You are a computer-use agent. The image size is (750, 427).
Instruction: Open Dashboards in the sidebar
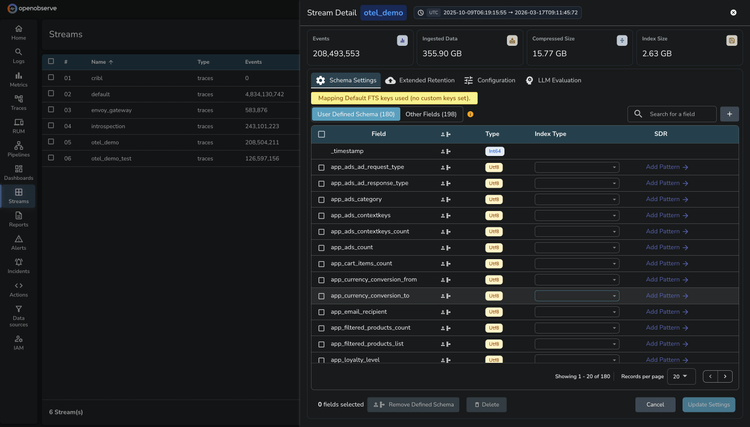pyautogui.click(x=18, y=173)
